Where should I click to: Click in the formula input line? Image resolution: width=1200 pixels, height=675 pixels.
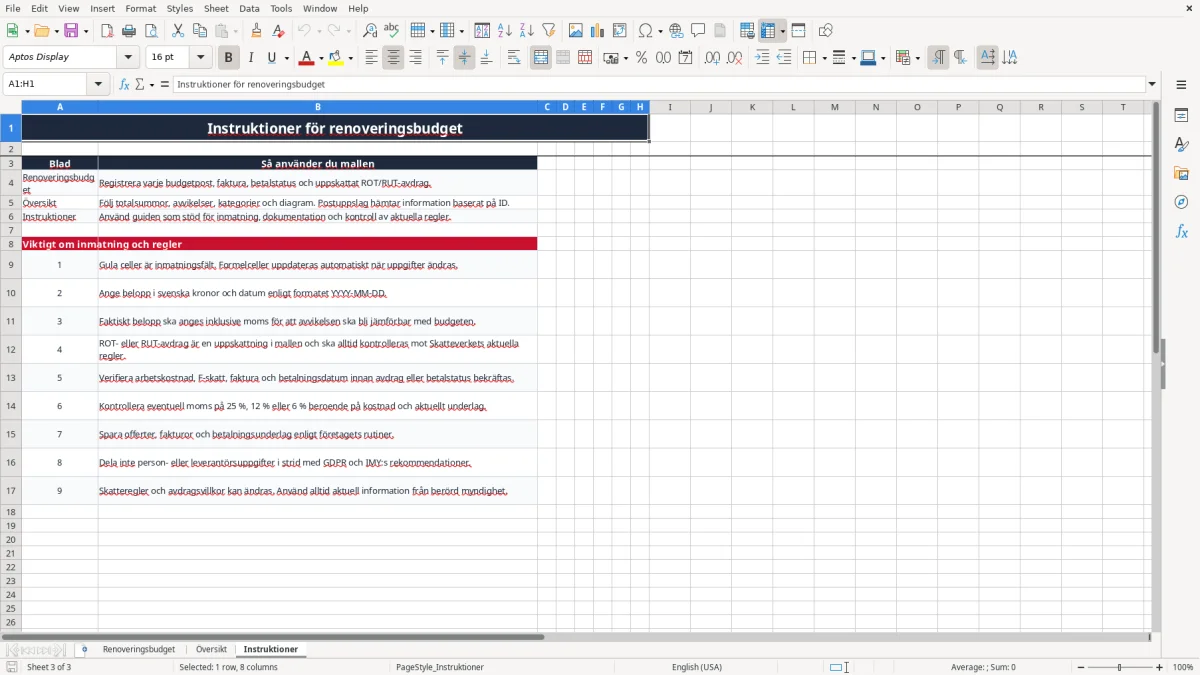pyautogui.click(x=658, y=85)
